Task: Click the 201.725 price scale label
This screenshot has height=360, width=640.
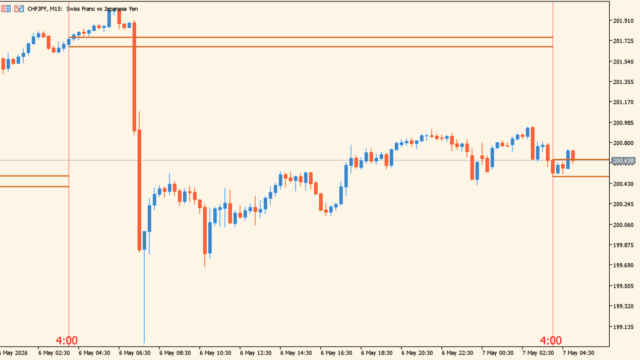Action: point(623,41)
